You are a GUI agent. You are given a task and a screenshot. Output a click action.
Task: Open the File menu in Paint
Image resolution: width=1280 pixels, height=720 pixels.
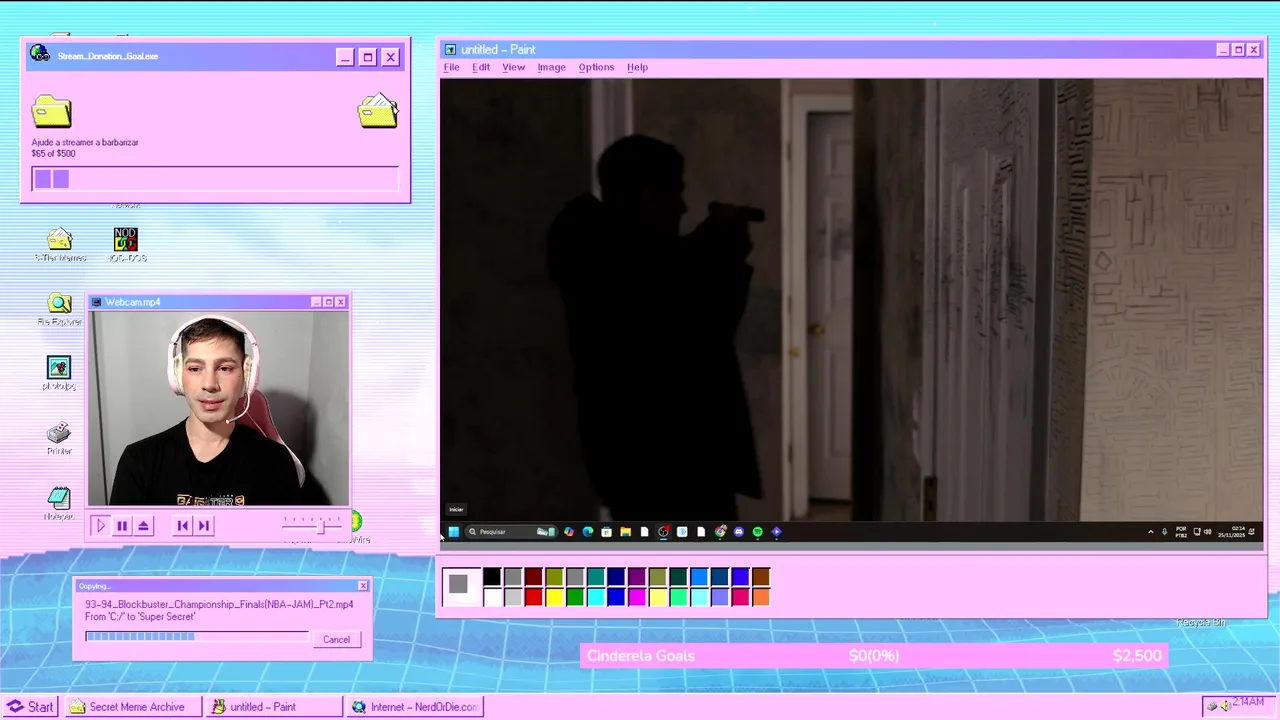click(x=451, y=67)
